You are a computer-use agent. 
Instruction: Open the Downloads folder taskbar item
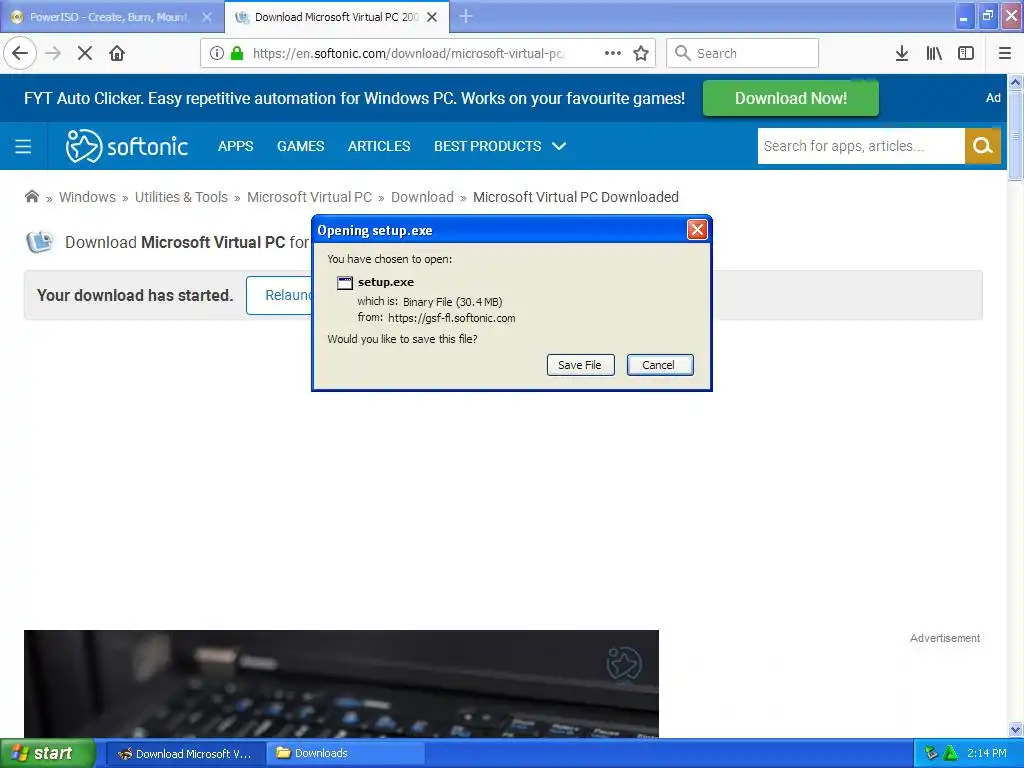click(x=346, y=754)
